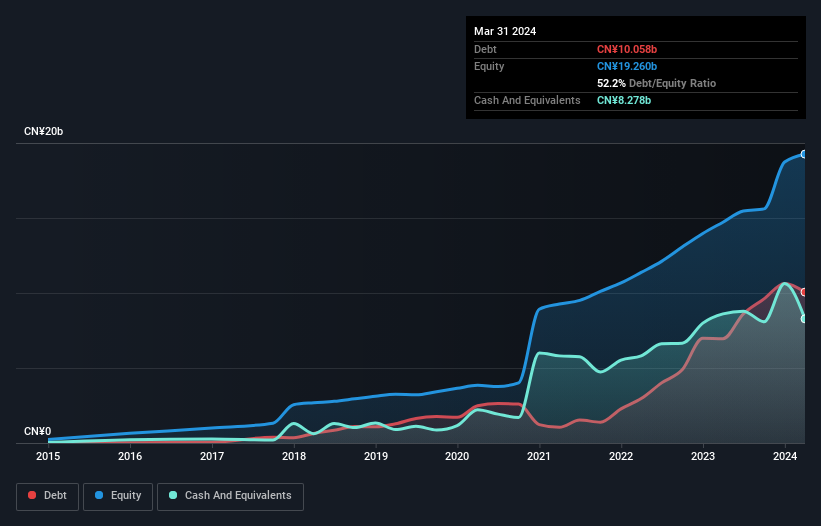Select the 2020 x-axis label
The height and width of the screenshot is (526, 821).
tap(457, 456)
